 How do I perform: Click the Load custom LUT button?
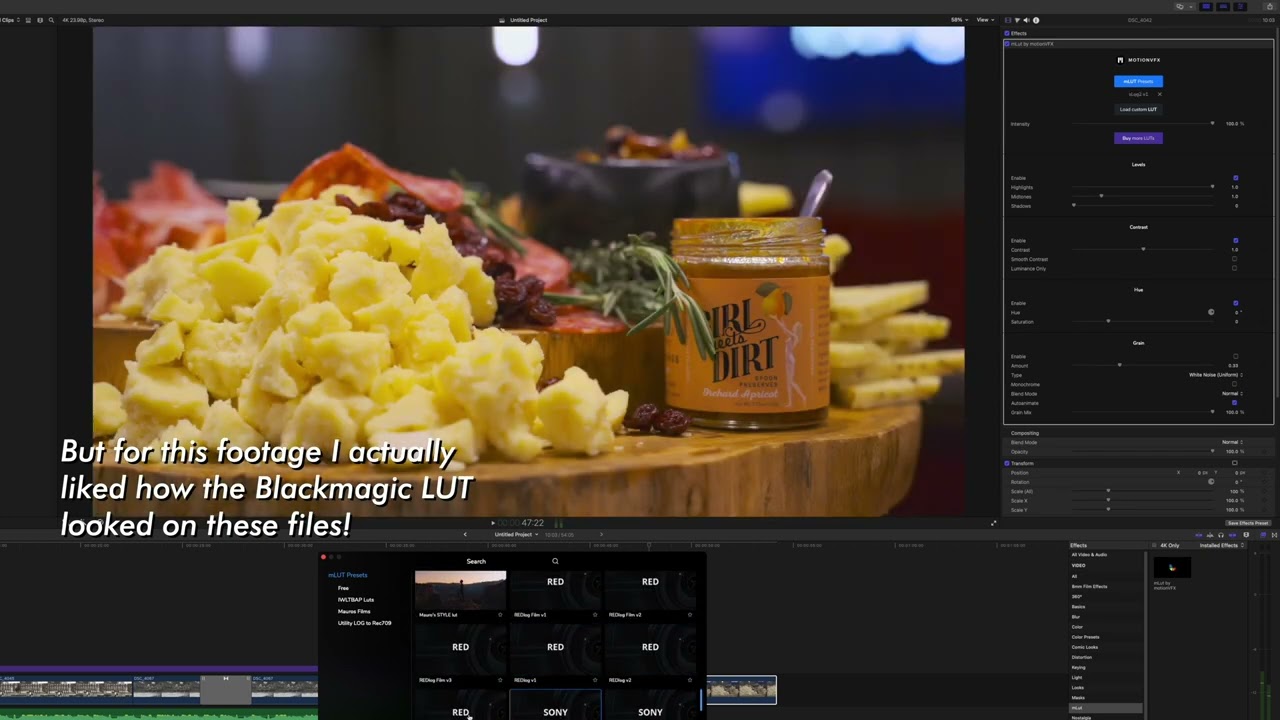(x=1138, y=109)
